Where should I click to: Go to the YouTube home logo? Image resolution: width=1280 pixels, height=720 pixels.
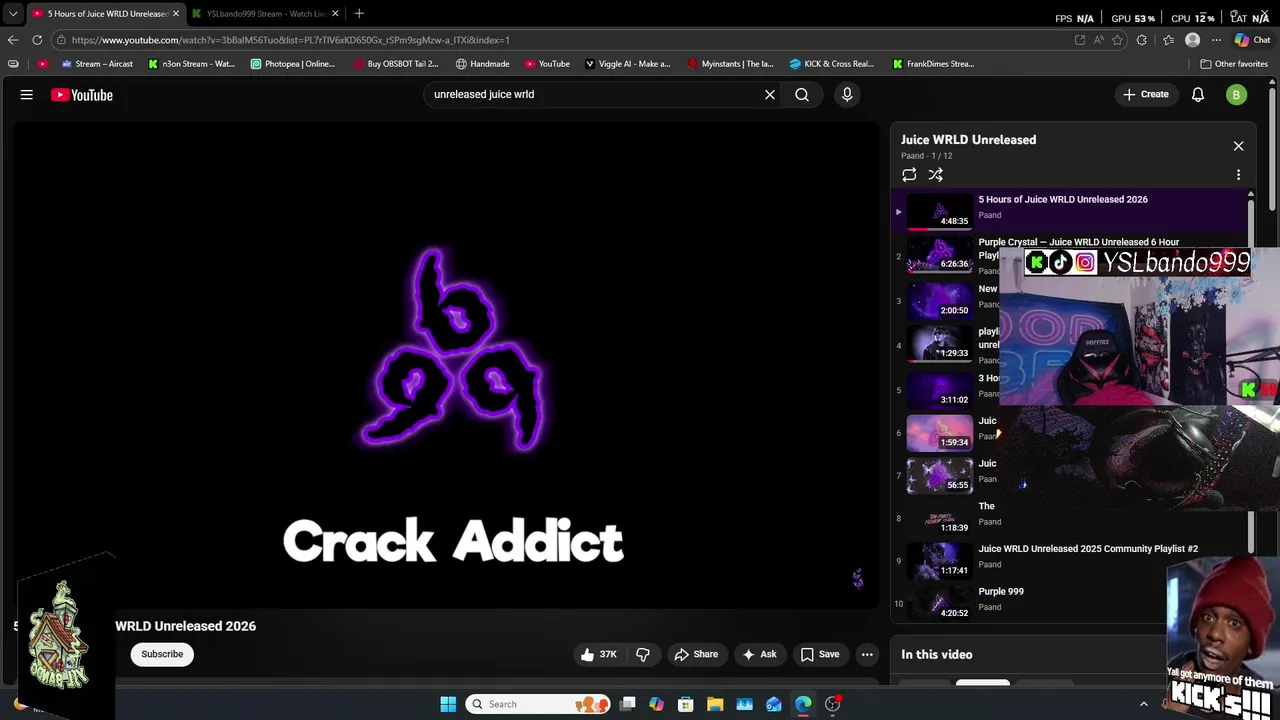point(82,95)
